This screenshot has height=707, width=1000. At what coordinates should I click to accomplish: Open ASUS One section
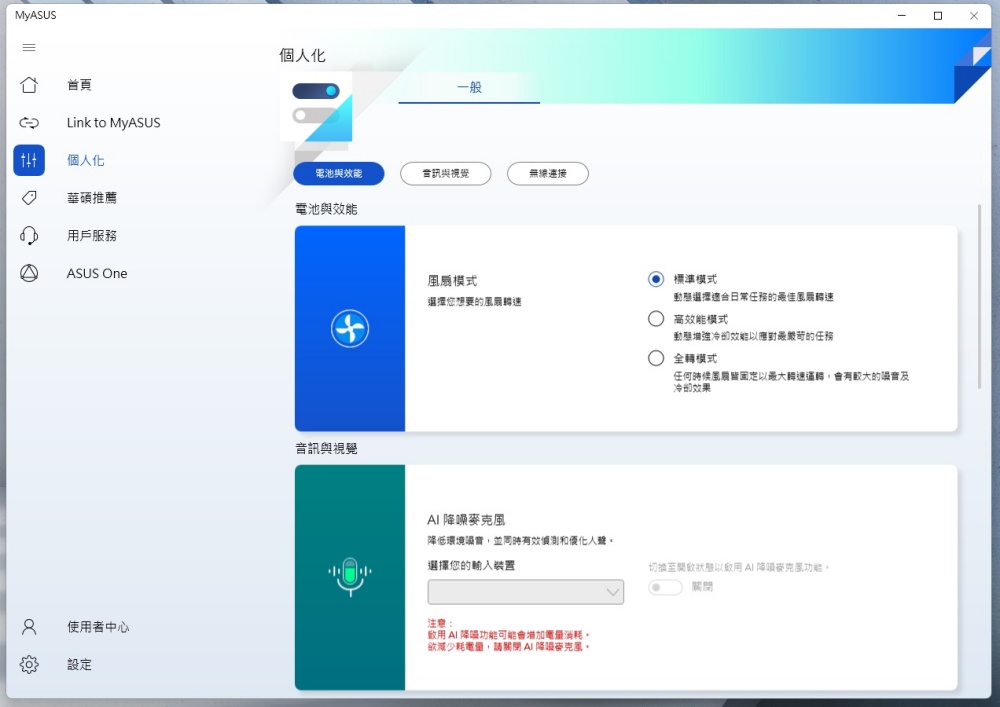pos(97,273)
